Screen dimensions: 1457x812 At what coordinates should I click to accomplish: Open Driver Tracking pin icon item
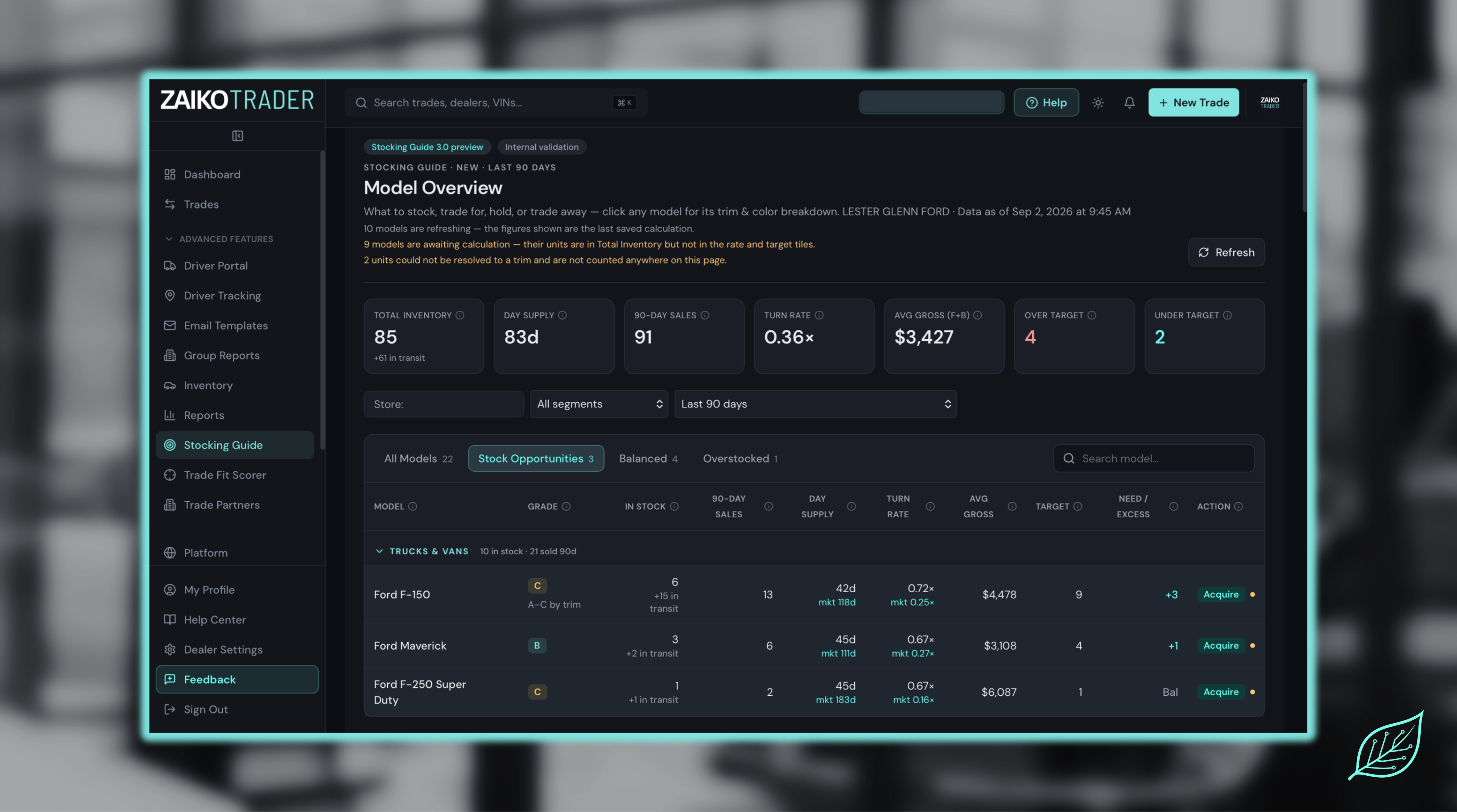coord(235,295)
